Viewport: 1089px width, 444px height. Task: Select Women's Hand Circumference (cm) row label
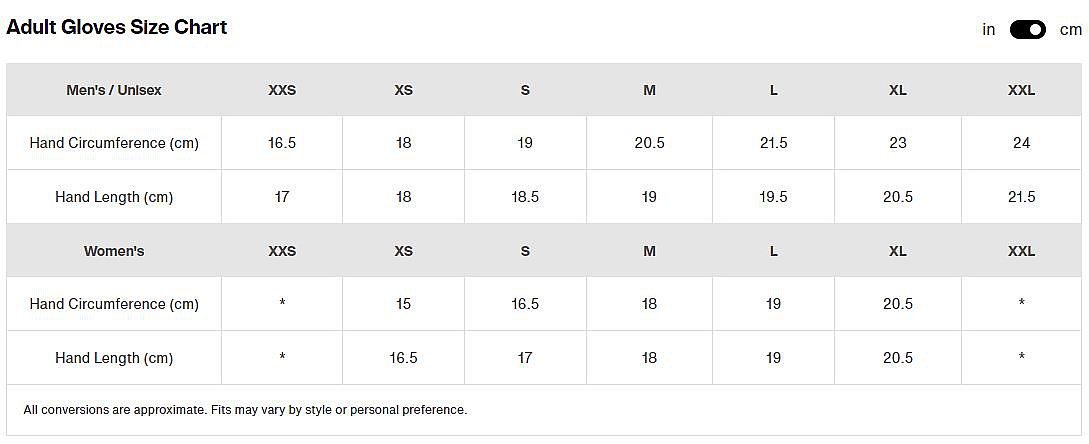(114, 304)
